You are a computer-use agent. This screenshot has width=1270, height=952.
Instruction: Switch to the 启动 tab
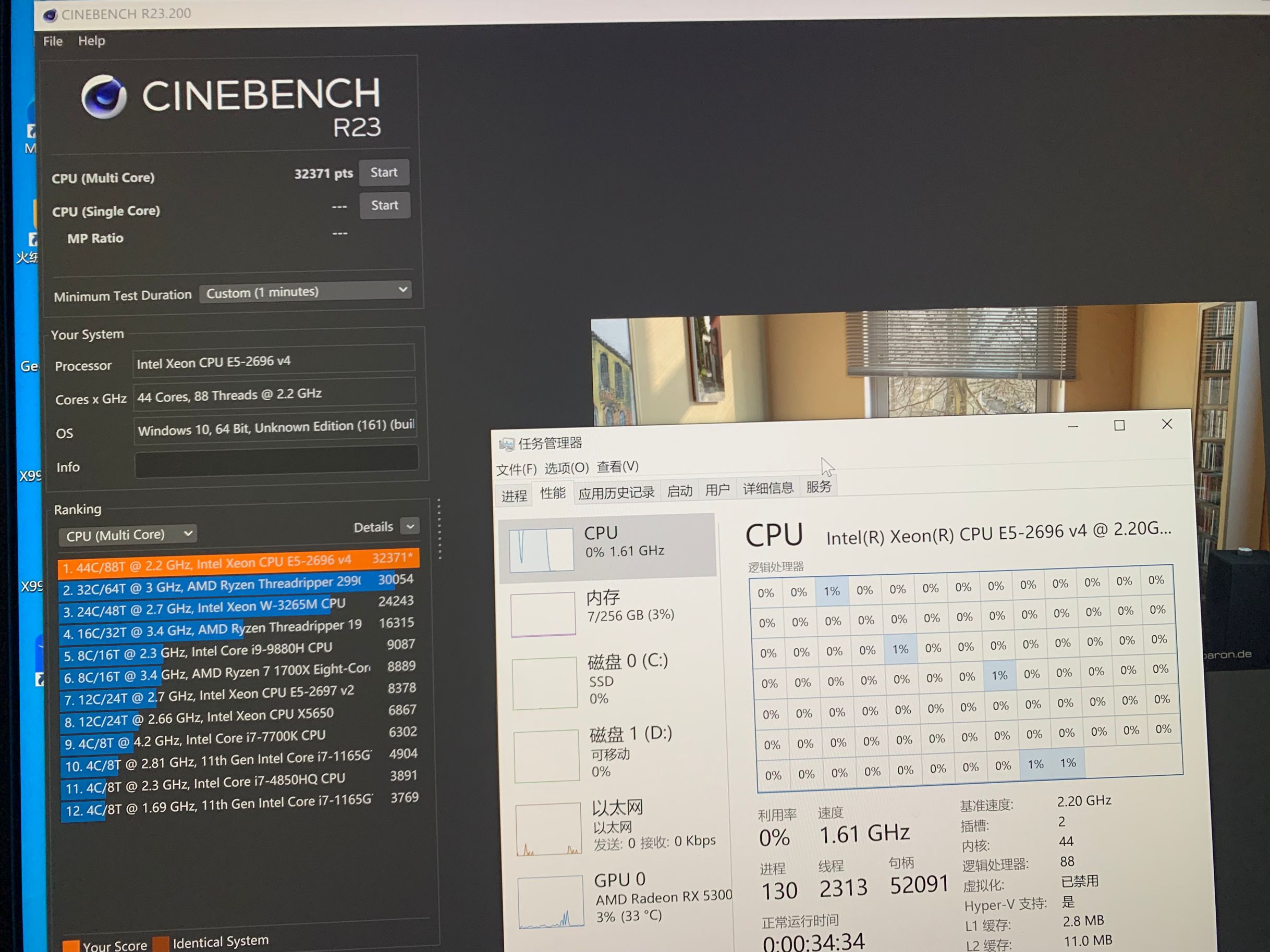[x=679, y=491]
